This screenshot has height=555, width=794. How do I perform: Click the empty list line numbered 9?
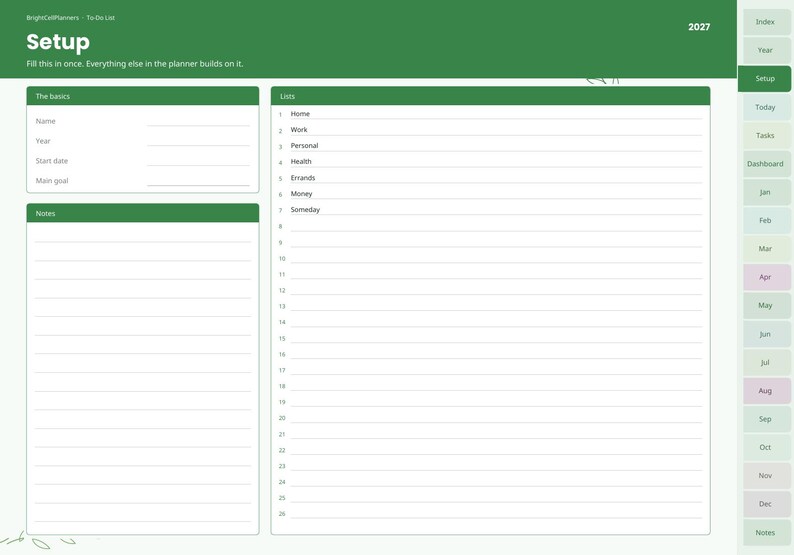496,242
